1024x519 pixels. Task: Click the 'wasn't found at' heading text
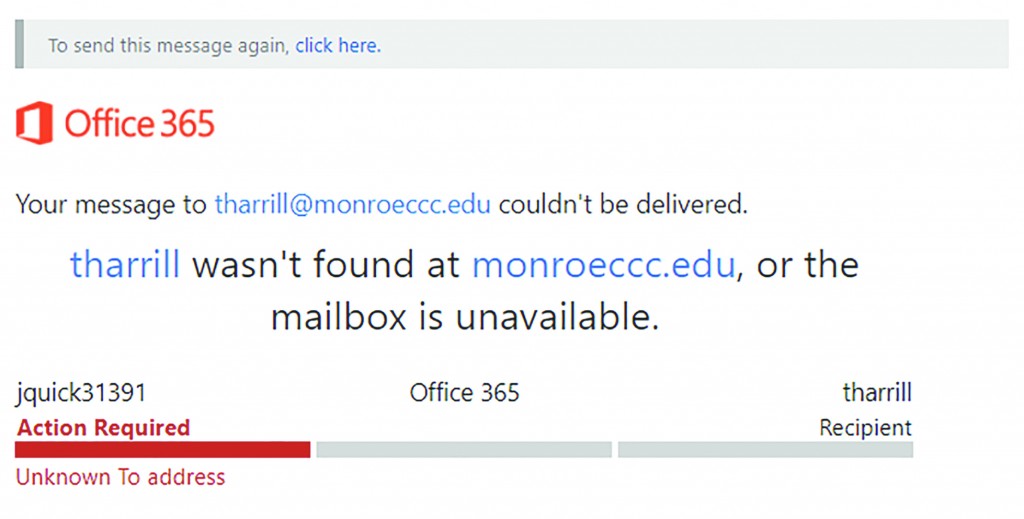(326, 264)
